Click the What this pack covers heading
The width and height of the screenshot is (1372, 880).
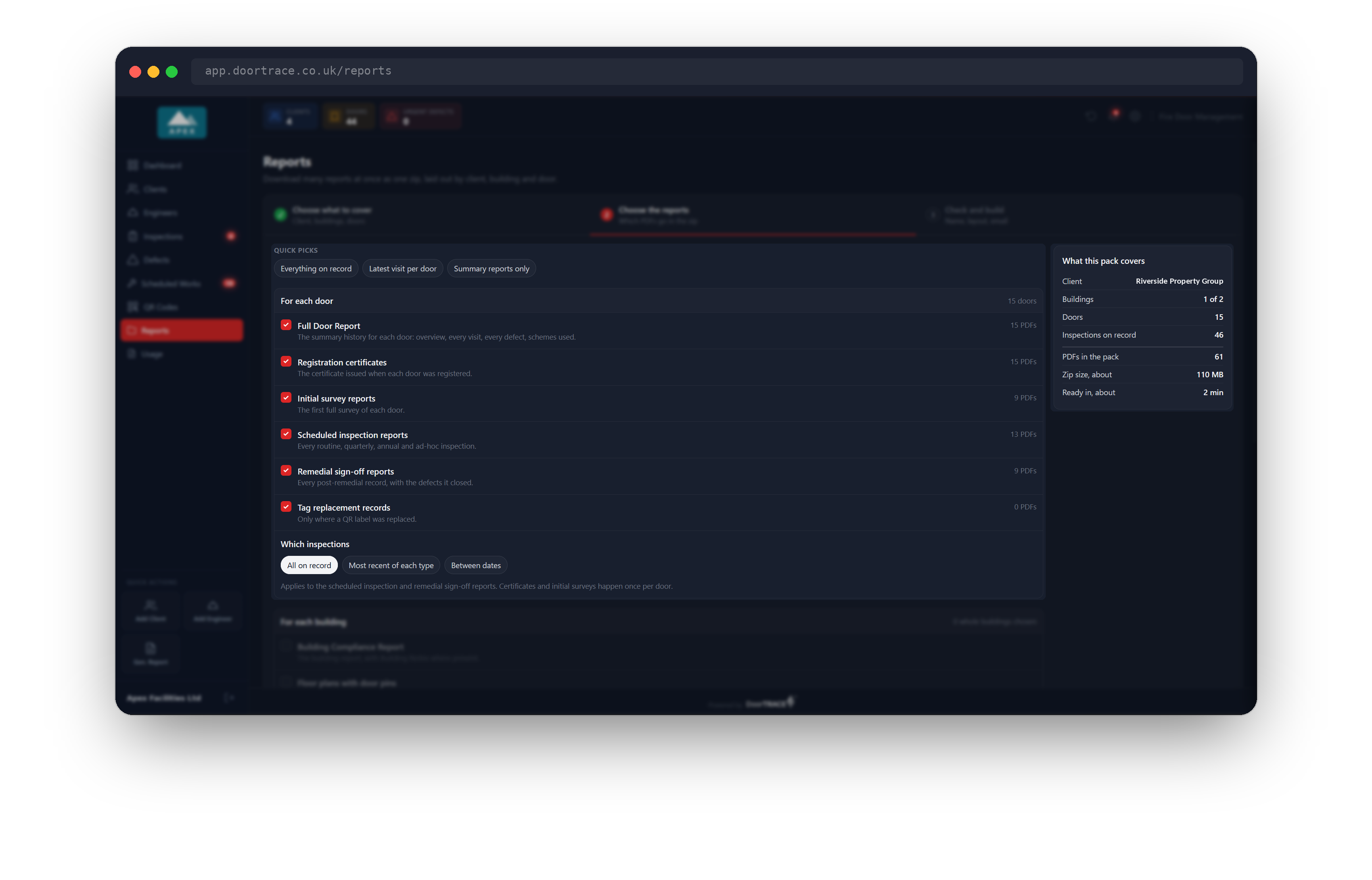[1103, 261]
